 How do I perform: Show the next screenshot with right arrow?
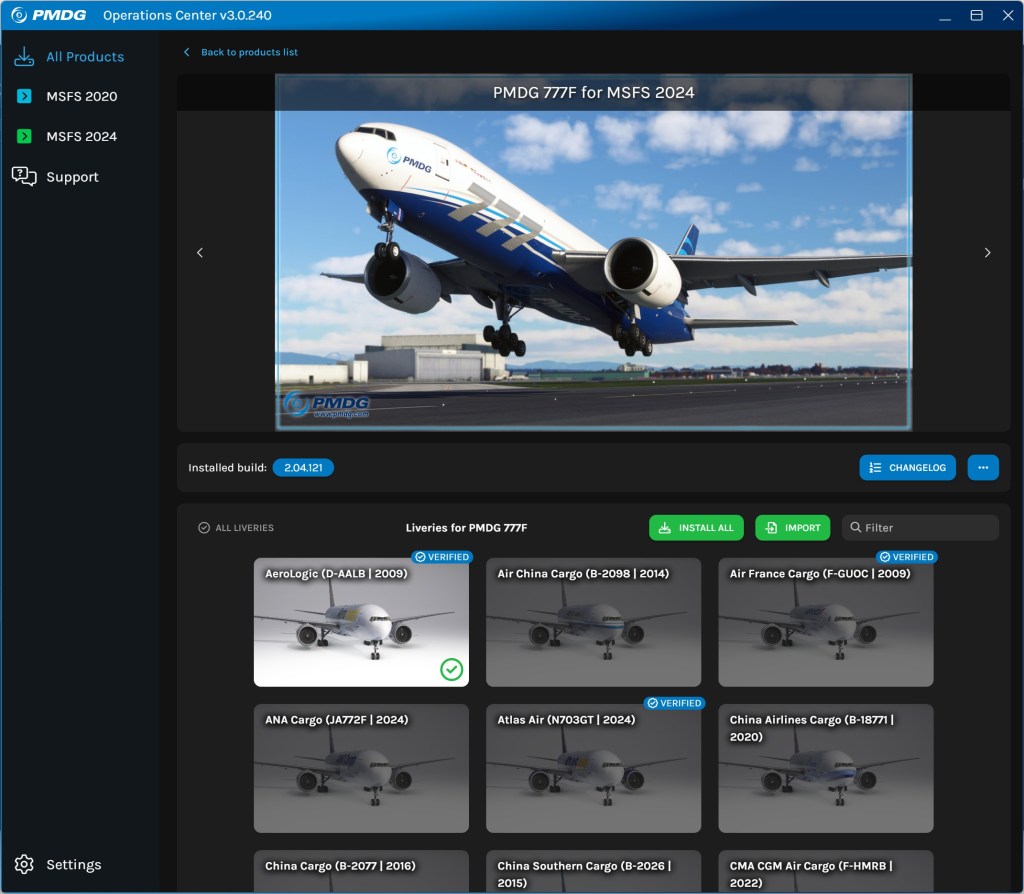pos(987,253)
